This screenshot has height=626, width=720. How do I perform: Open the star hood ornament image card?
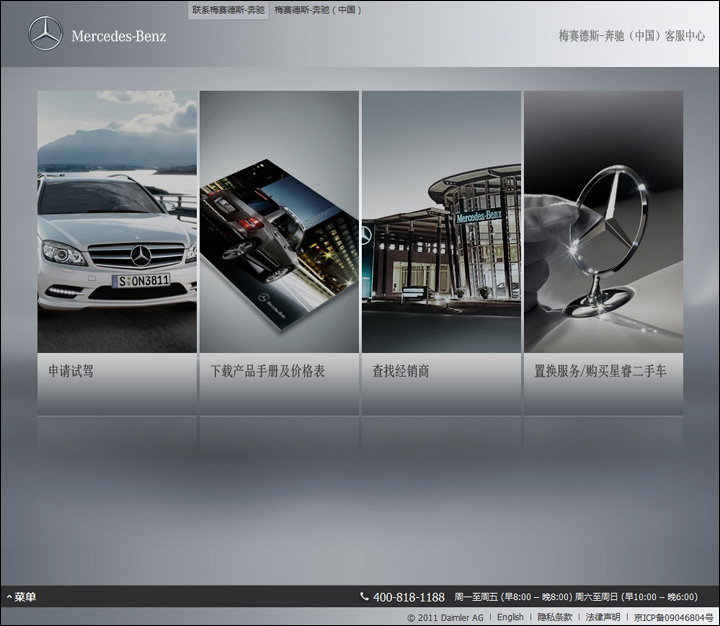pyautogui.click(x=603, y=222)
